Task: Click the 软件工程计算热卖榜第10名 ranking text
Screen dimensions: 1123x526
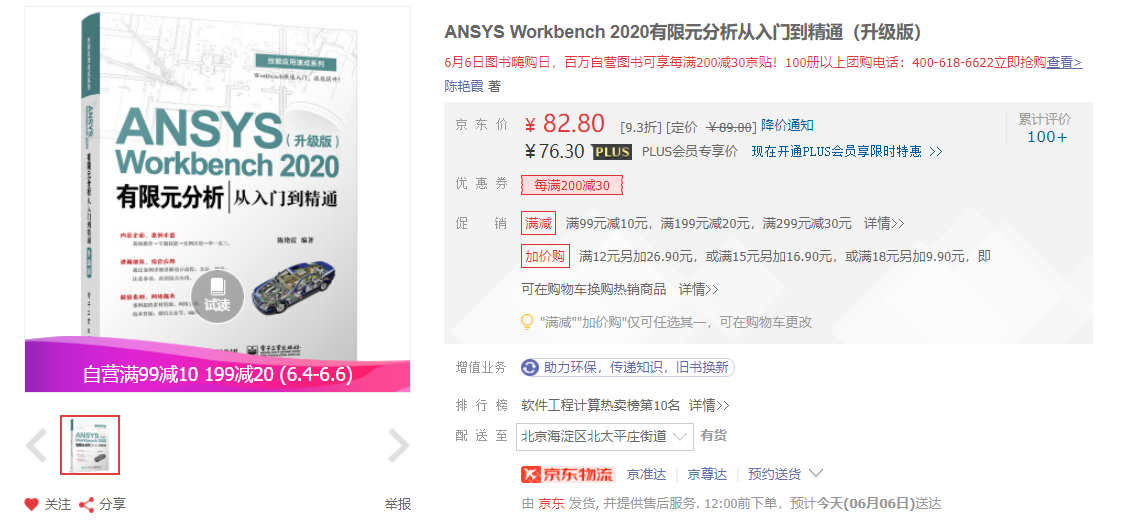Action: click(600, 406)
